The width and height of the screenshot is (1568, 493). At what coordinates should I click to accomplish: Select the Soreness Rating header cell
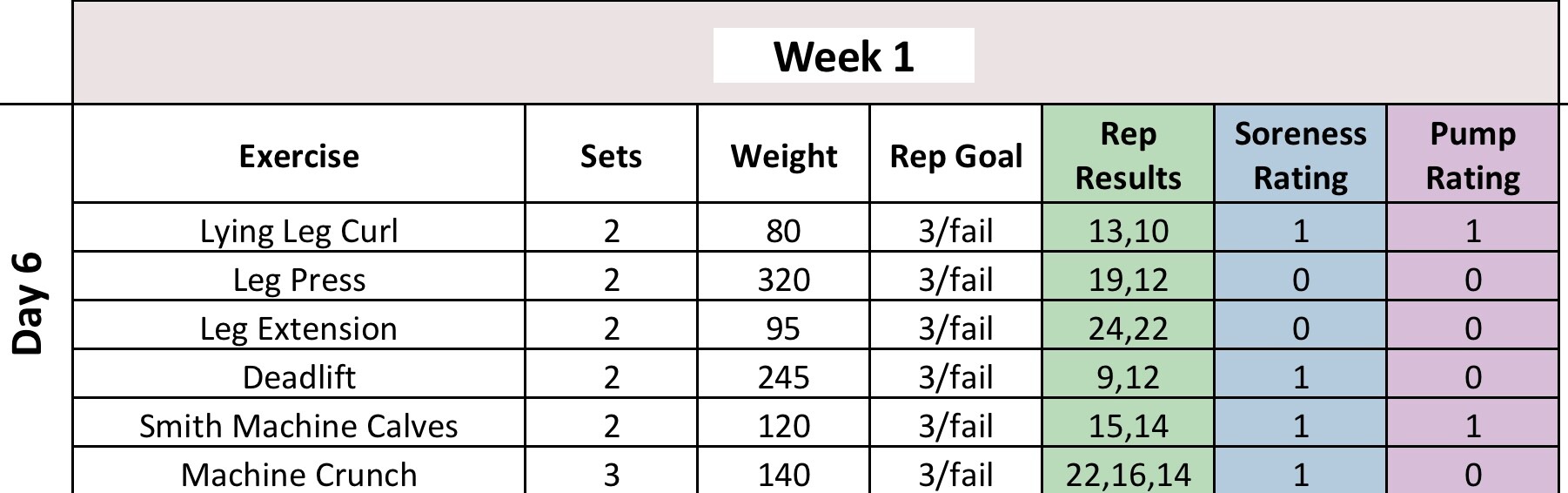point(1300,156)
